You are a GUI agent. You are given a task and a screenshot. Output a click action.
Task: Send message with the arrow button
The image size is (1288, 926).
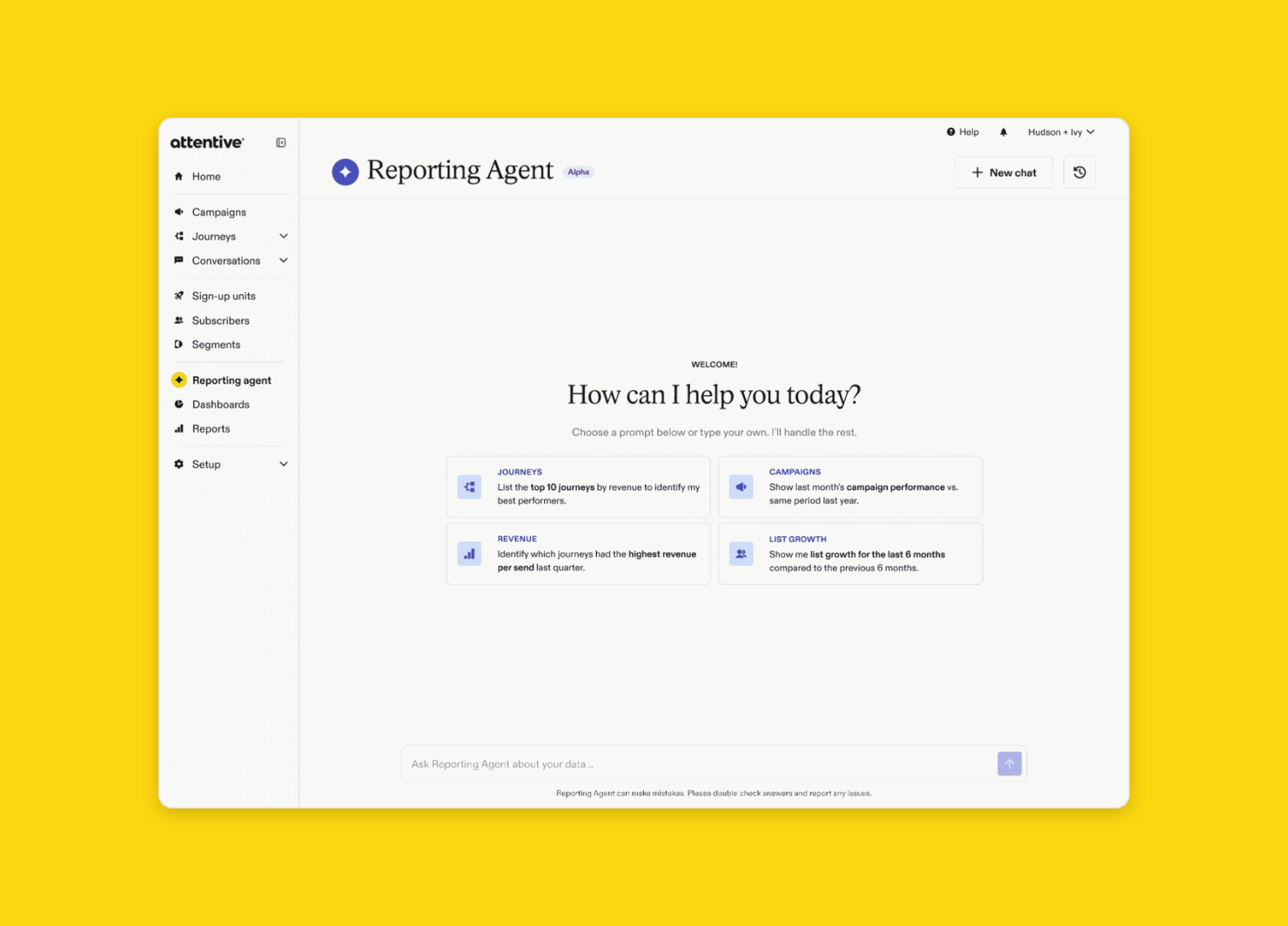tap(1010, 764)
